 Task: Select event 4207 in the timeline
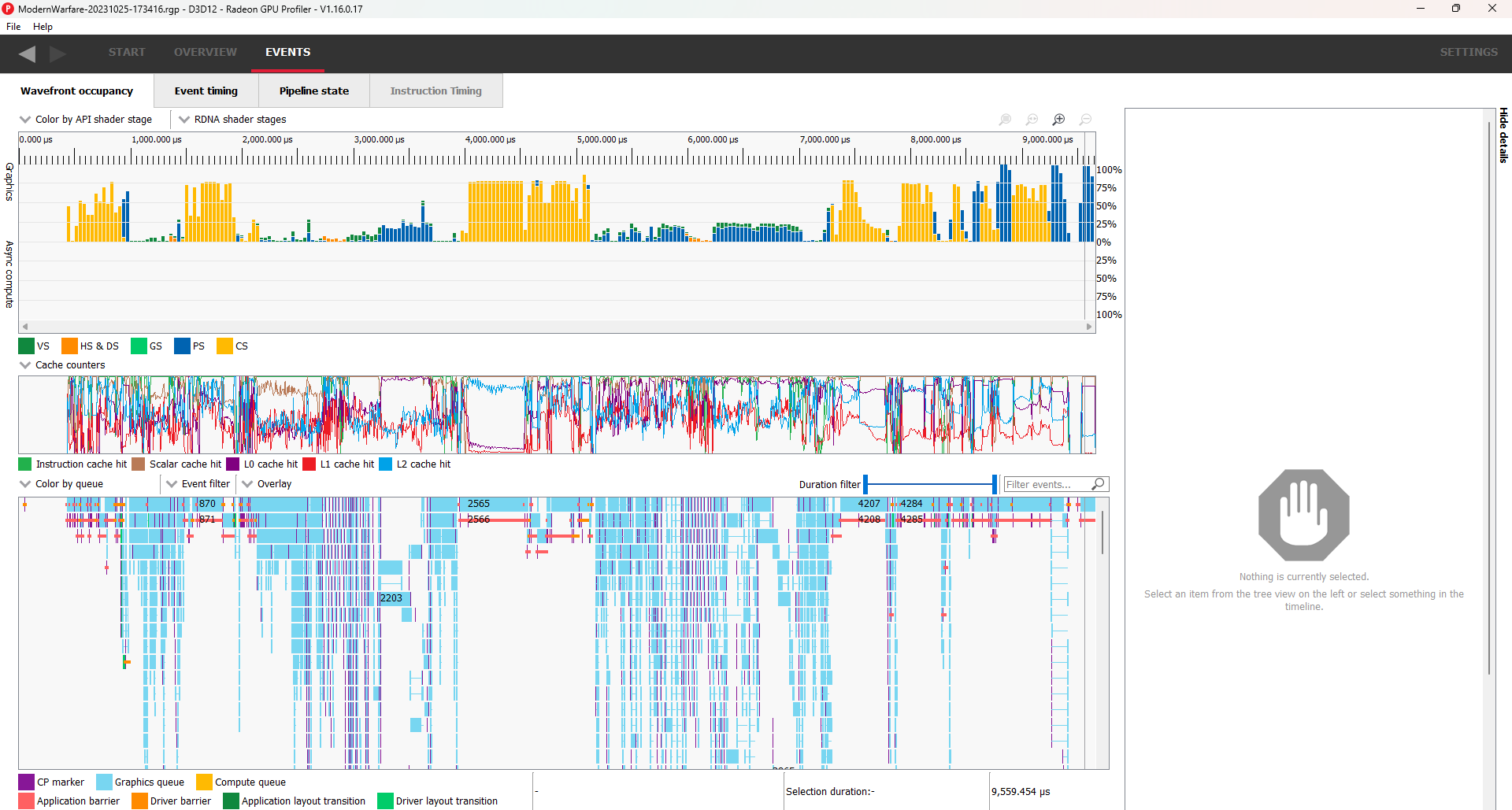click(x=869, y=504)
